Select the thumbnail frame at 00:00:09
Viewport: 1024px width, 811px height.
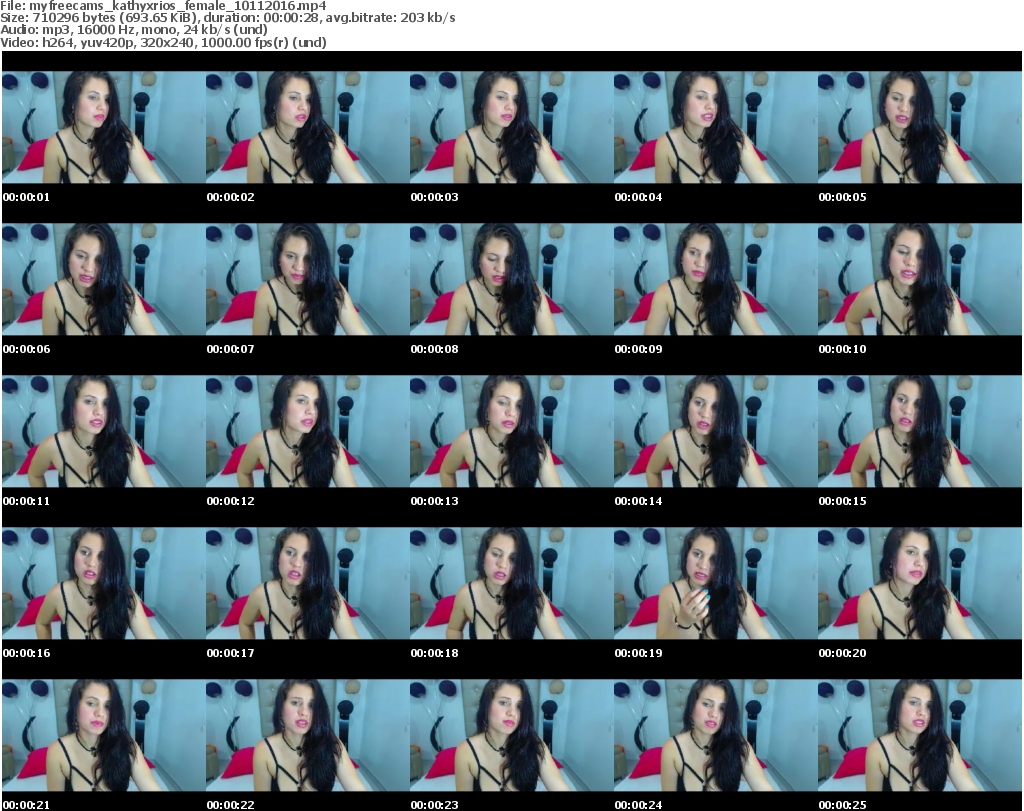pyautogui.click(x=716, y=279)
